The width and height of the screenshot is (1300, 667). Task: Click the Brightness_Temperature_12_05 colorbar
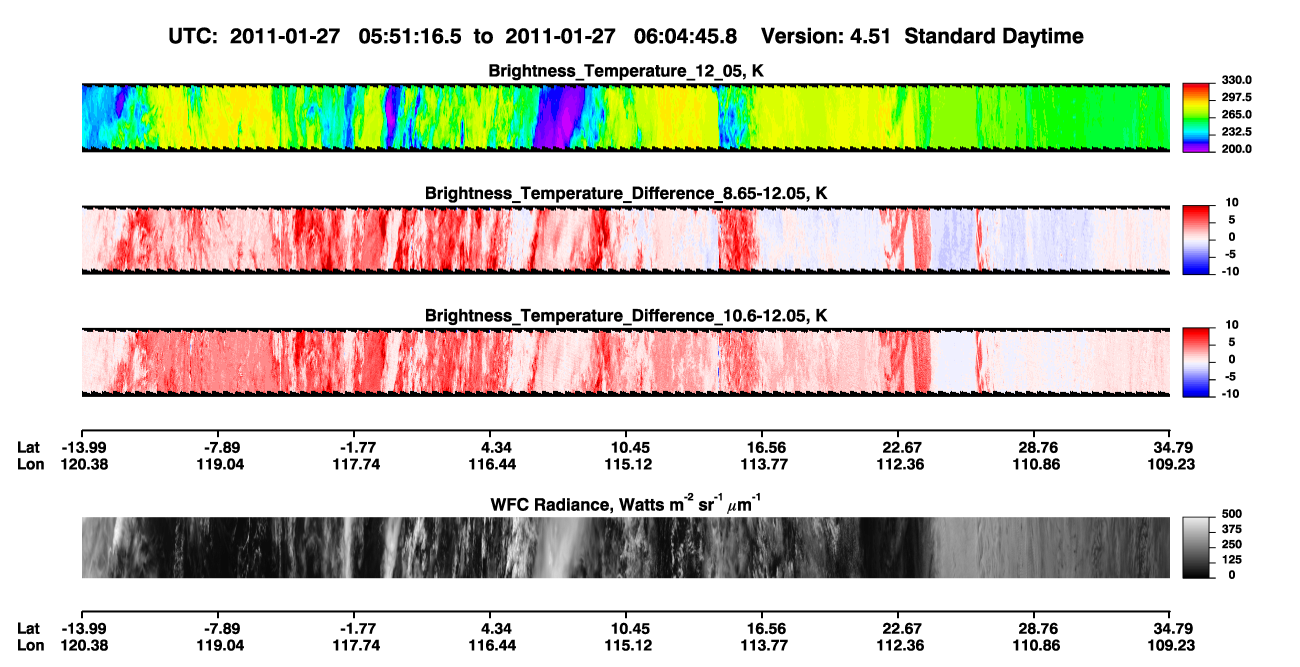1196,117
